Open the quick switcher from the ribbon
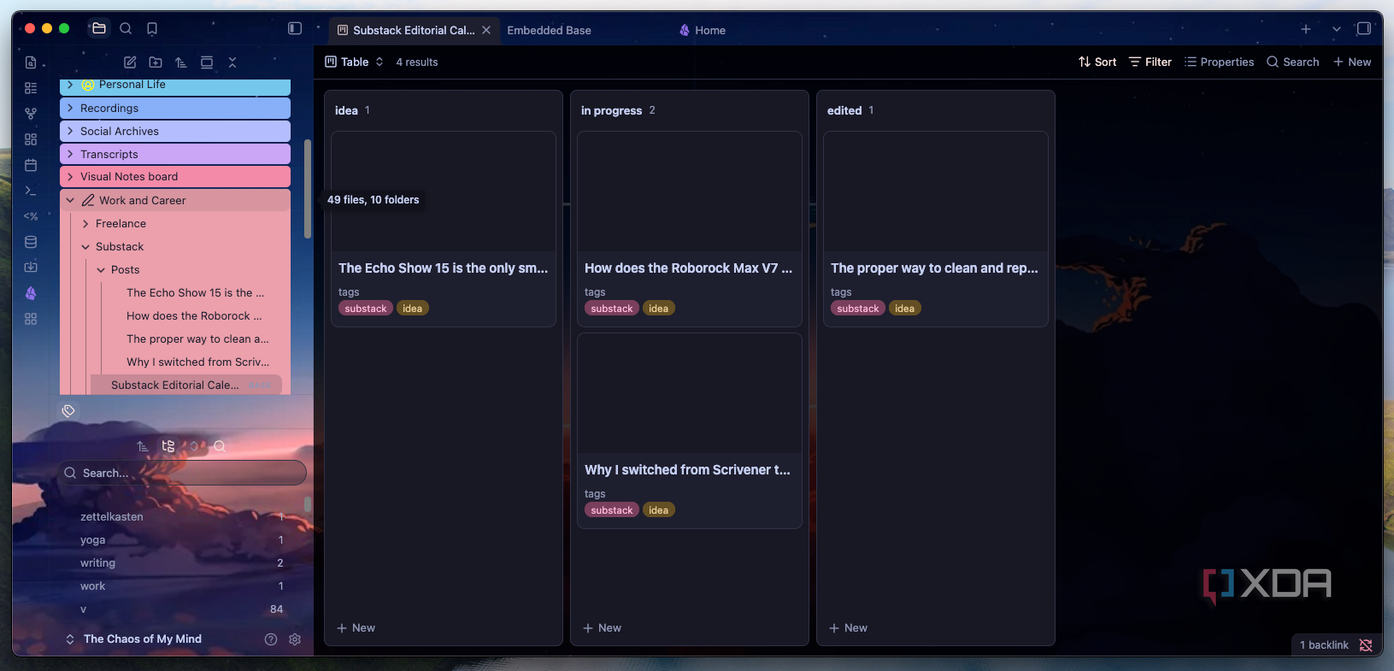 [x=31, y=62]
